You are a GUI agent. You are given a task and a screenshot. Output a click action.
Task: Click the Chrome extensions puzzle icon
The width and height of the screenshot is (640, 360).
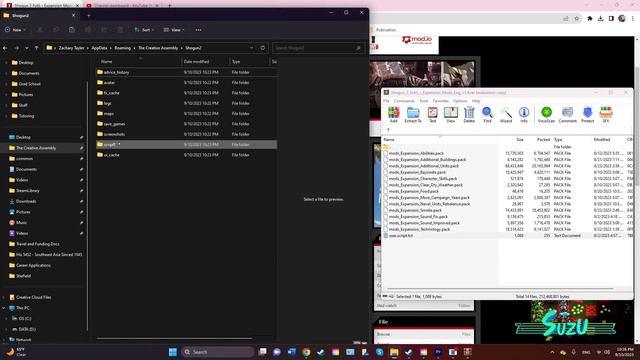(590, 18)
